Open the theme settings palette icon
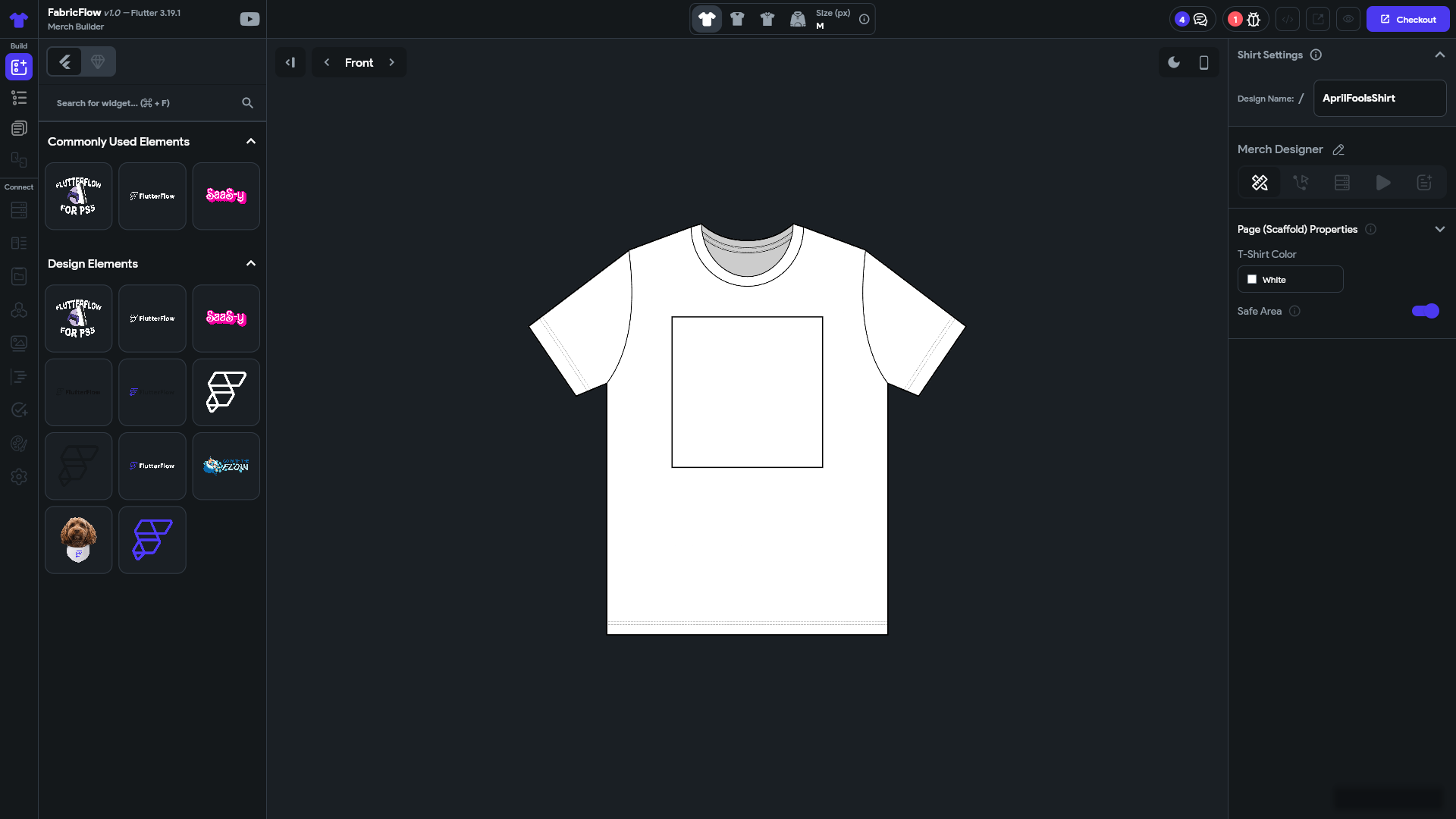This screenshot has height=819, width=1456. click(19, 444)
